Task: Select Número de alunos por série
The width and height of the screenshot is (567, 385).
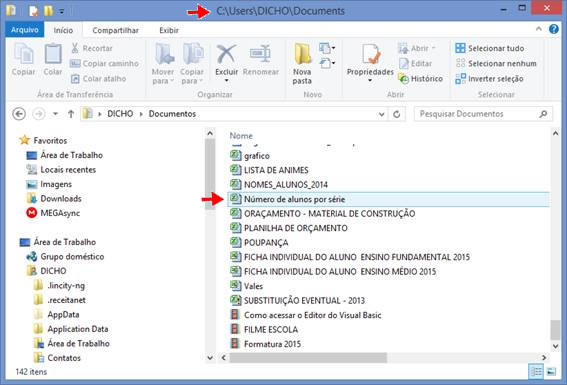Action: (389, 199)
